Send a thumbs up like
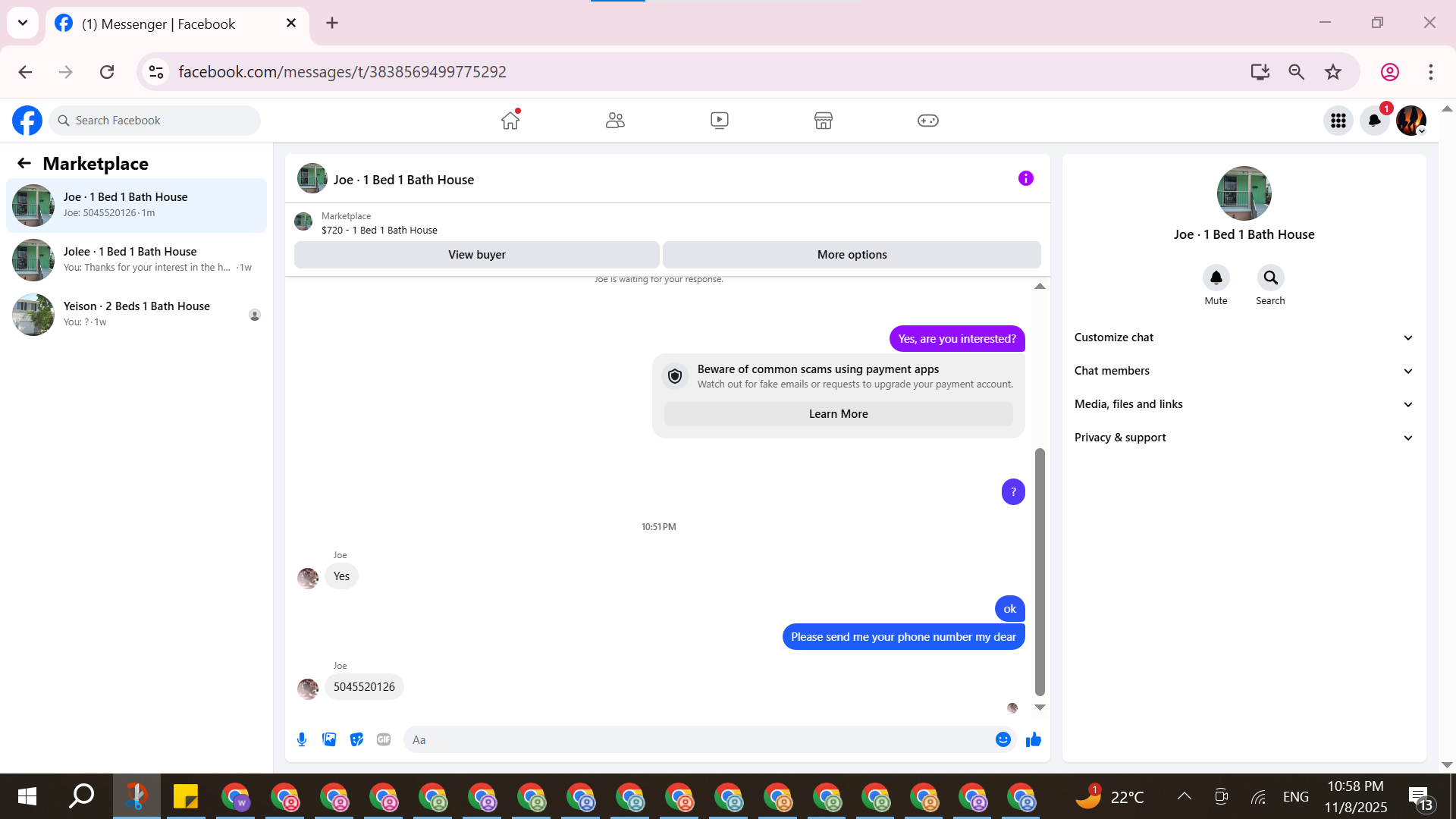The width and height of the screenshot is (1456, 819). (x=1033, y=739)
